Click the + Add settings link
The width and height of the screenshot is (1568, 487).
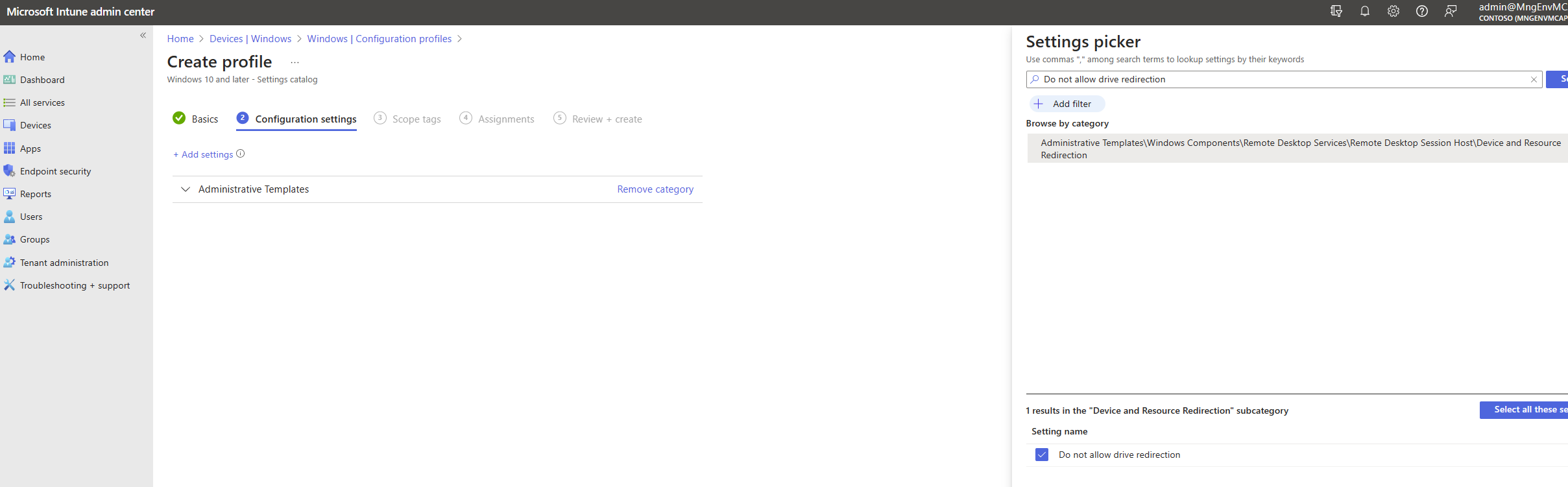(x=203, y=154)
